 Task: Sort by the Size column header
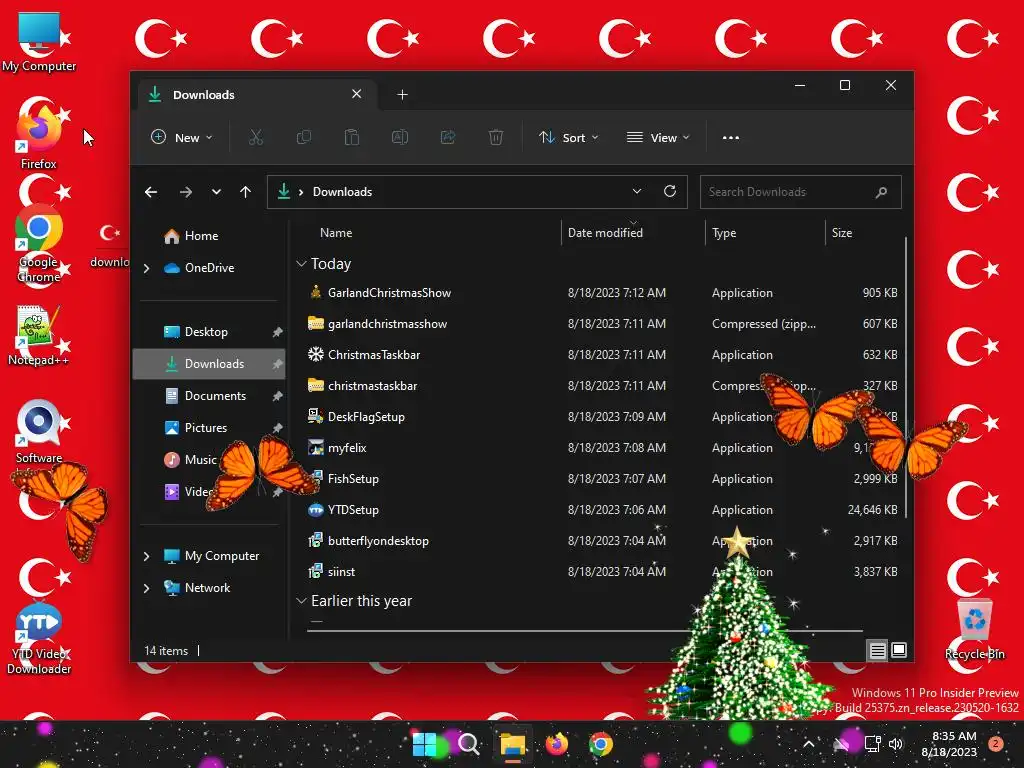842,232
